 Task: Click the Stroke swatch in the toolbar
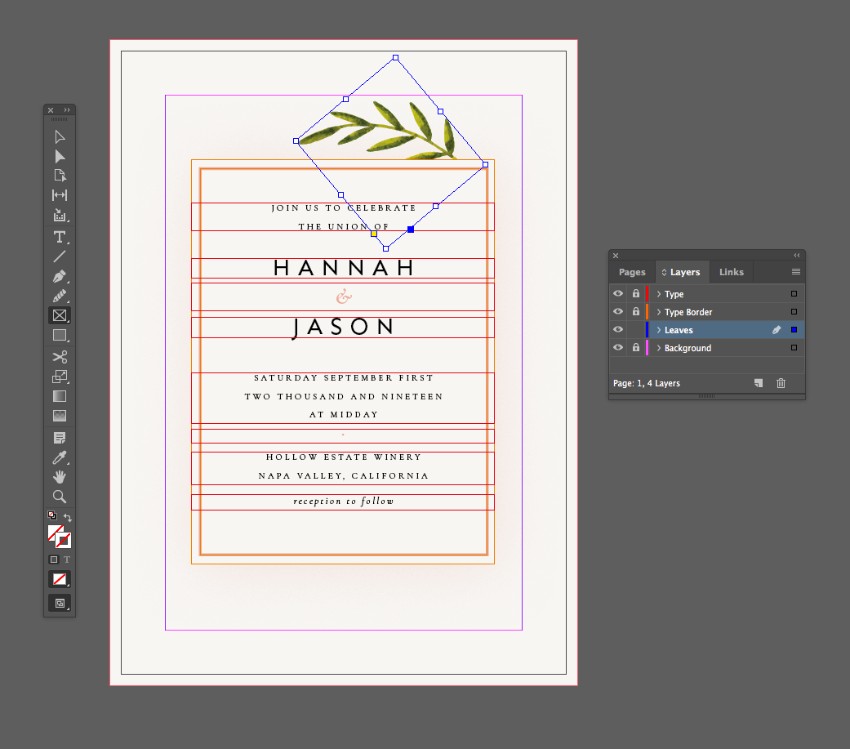[63, 540]
